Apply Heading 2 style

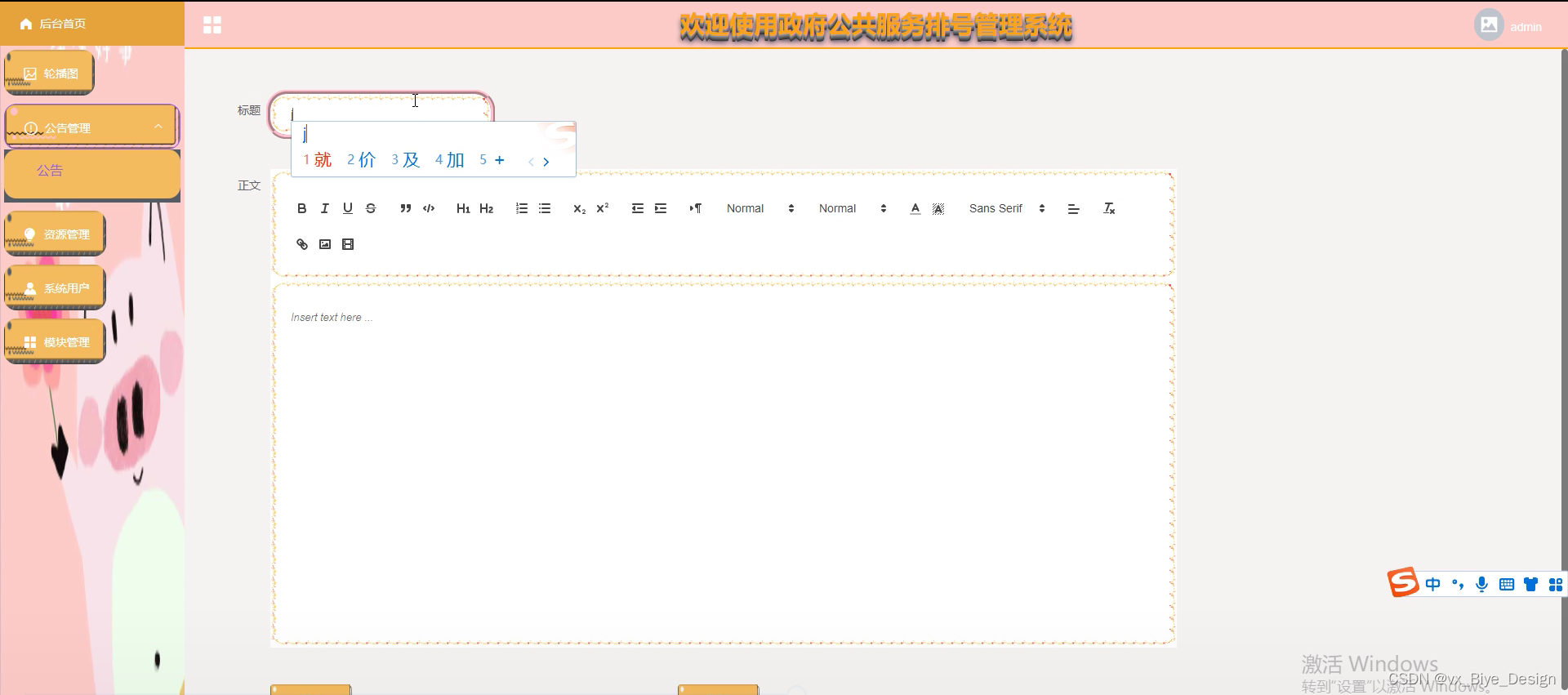pos(487,208)
